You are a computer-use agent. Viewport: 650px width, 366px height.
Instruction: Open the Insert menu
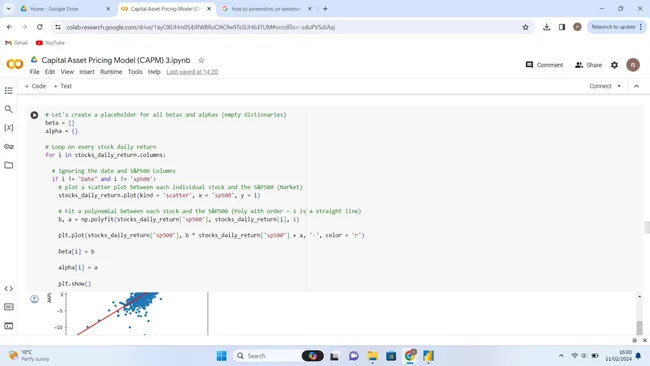click(x=87, y=72)
